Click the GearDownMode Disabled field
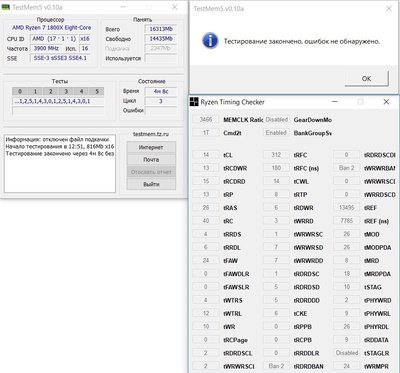400x373 pixels. (x=276, y=119)
